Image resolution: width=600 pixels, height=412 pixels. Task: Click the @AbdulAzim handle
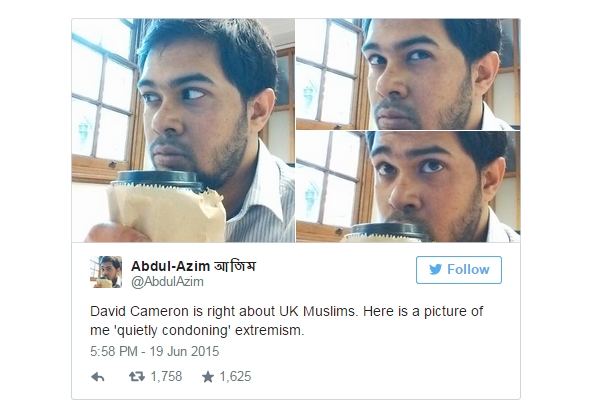click(x=167, y=282)
